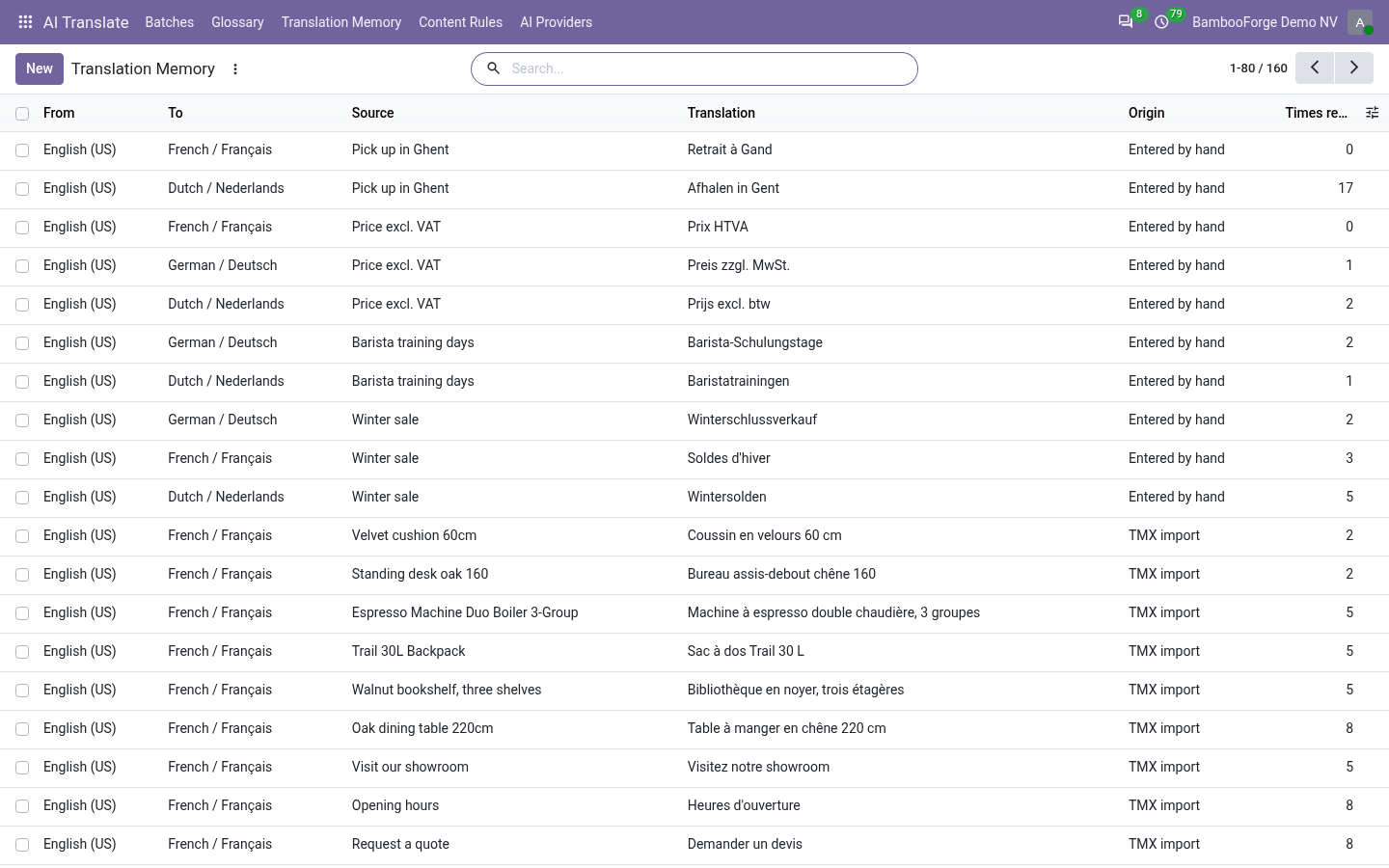
Task: Tick the checkbox for Prix HTVA row
Action: [x=22, y=228]
